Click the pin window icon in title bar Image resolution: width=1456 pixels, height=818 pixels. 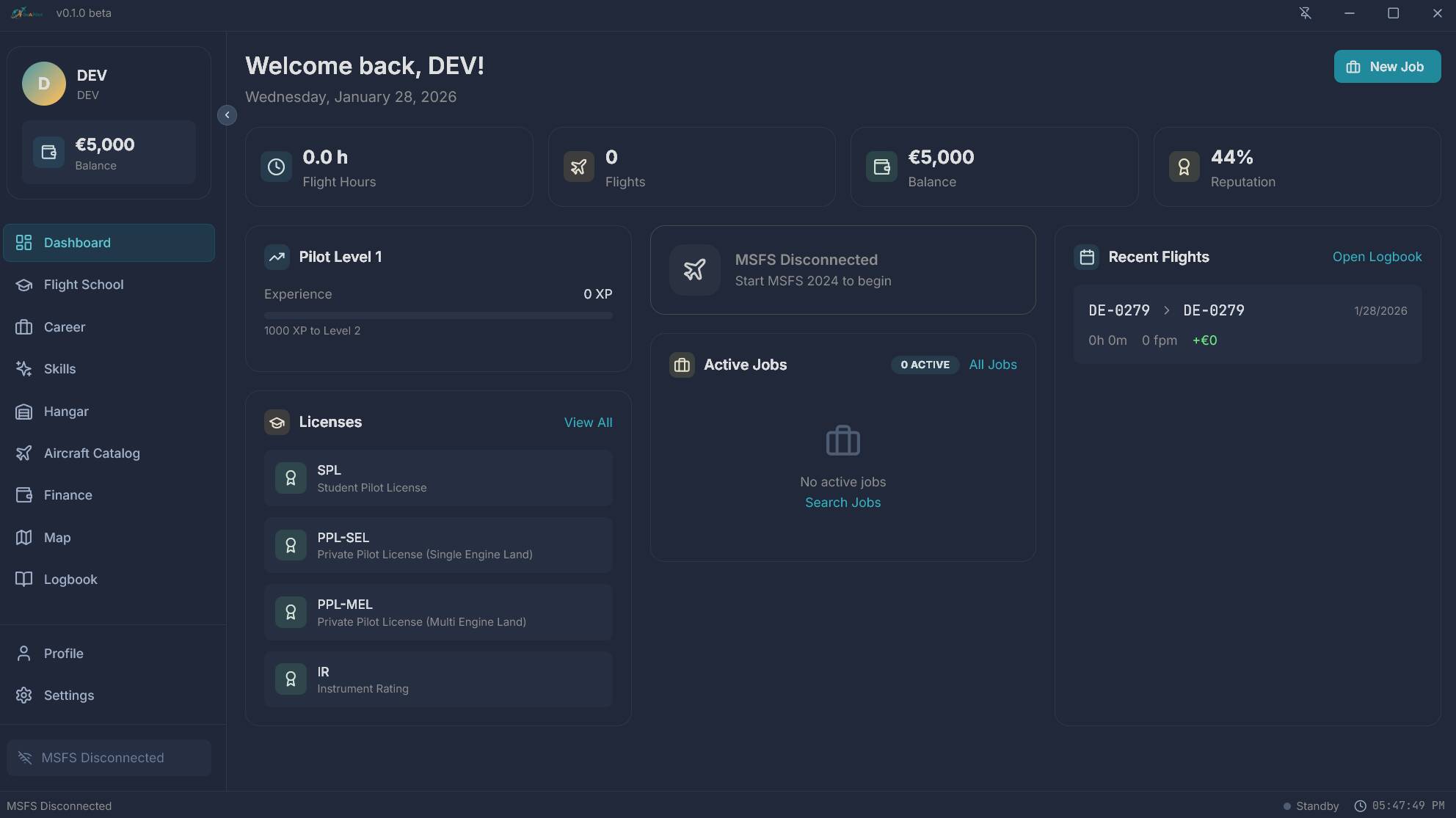point(1305,13)
